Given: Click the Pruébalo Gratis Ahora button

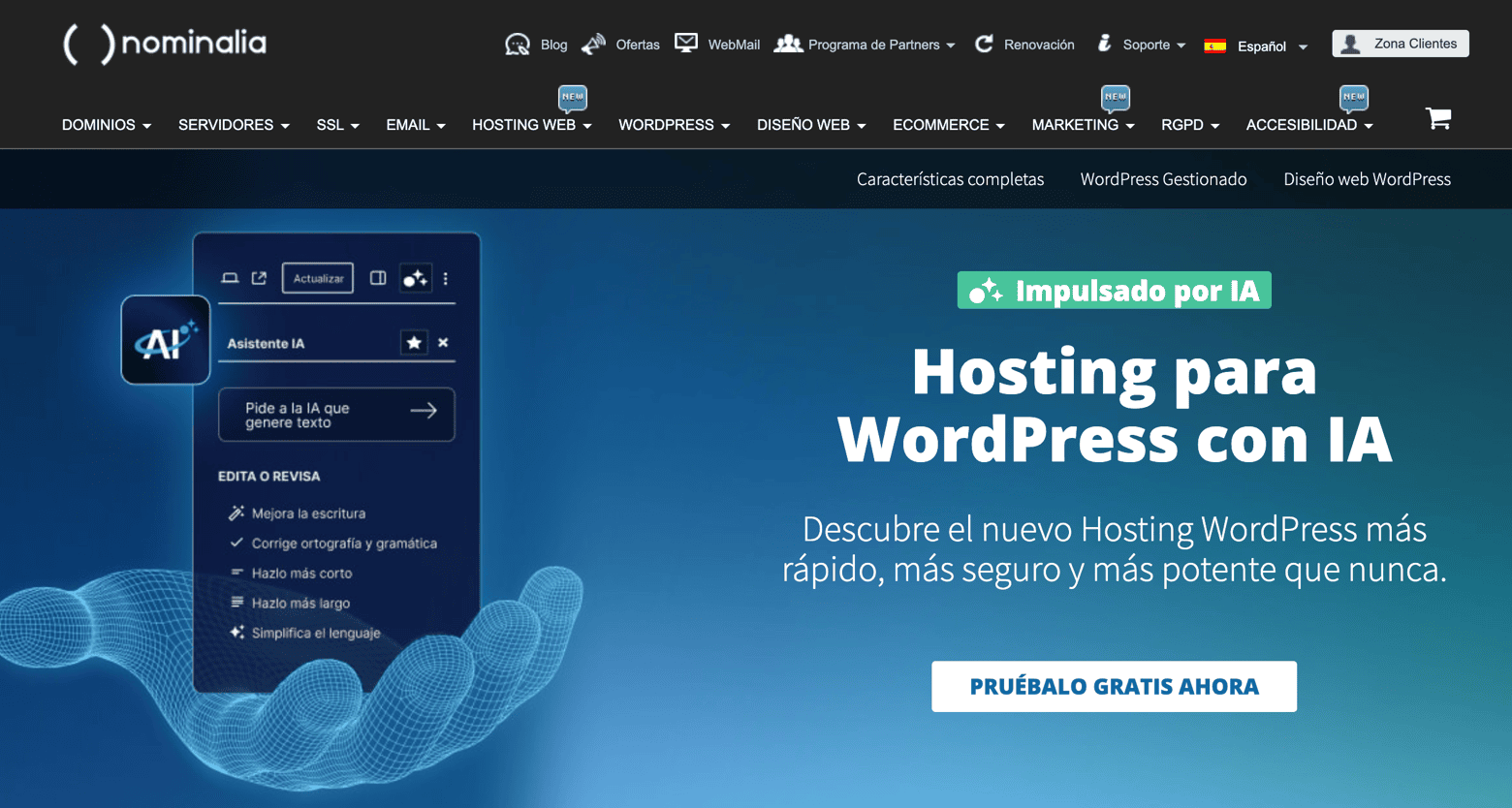Looking at the screenshot, I should 1114,686.
